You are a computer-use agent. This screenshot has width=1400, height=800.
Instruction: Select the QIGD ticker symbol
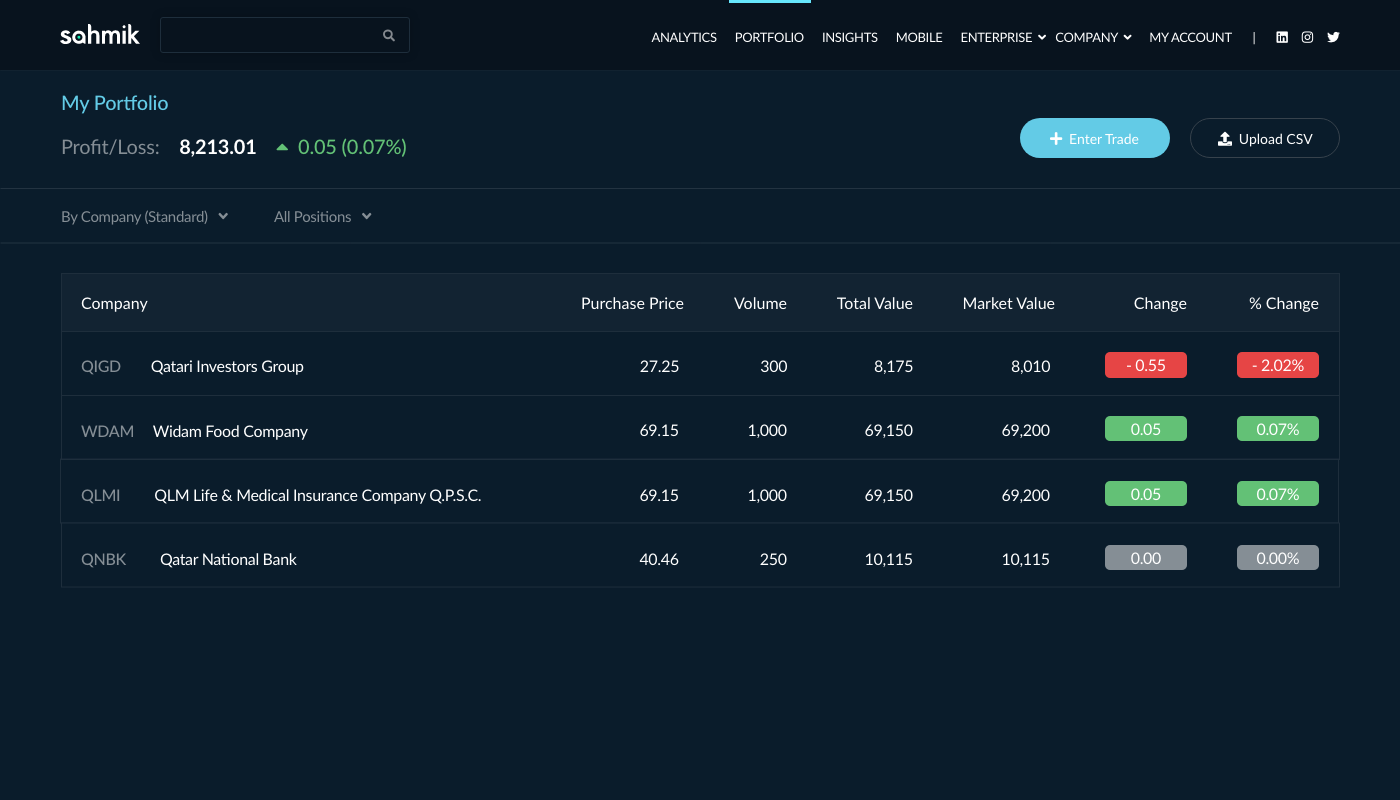101,366
